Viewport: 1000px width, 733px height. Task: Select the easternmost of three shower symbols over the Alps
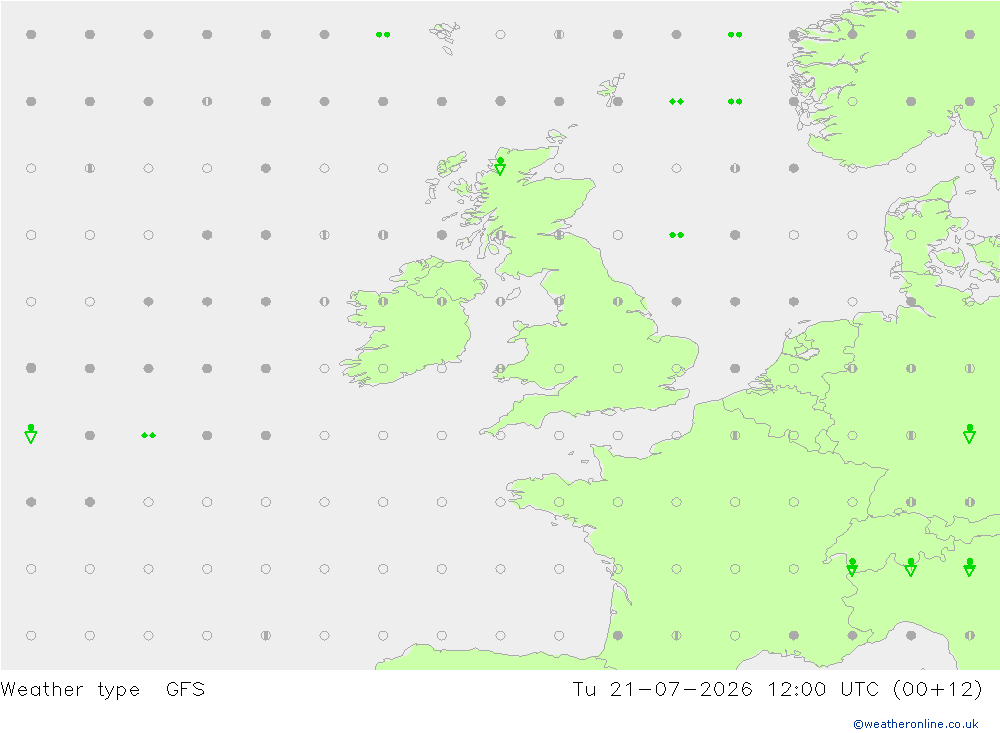coord(969,567)
